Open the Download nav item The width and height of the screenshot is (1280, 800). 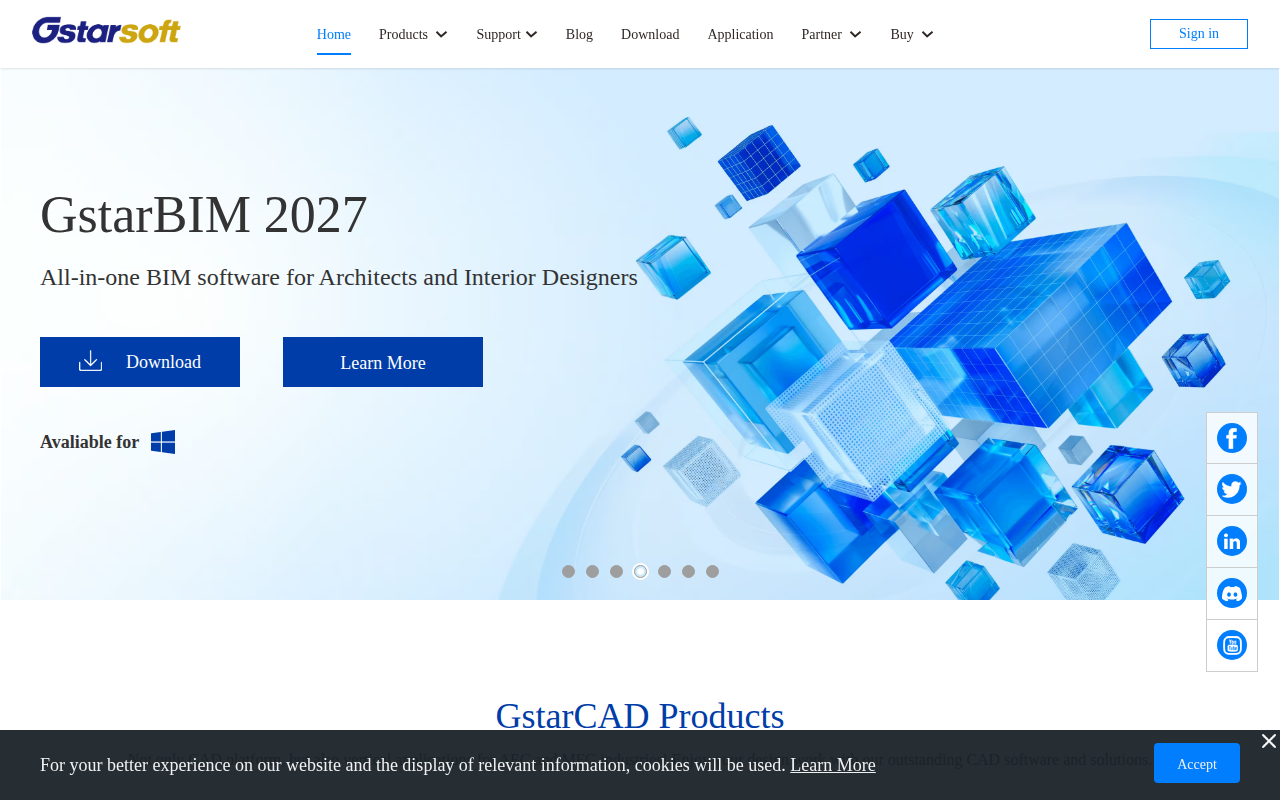[650, 34]
